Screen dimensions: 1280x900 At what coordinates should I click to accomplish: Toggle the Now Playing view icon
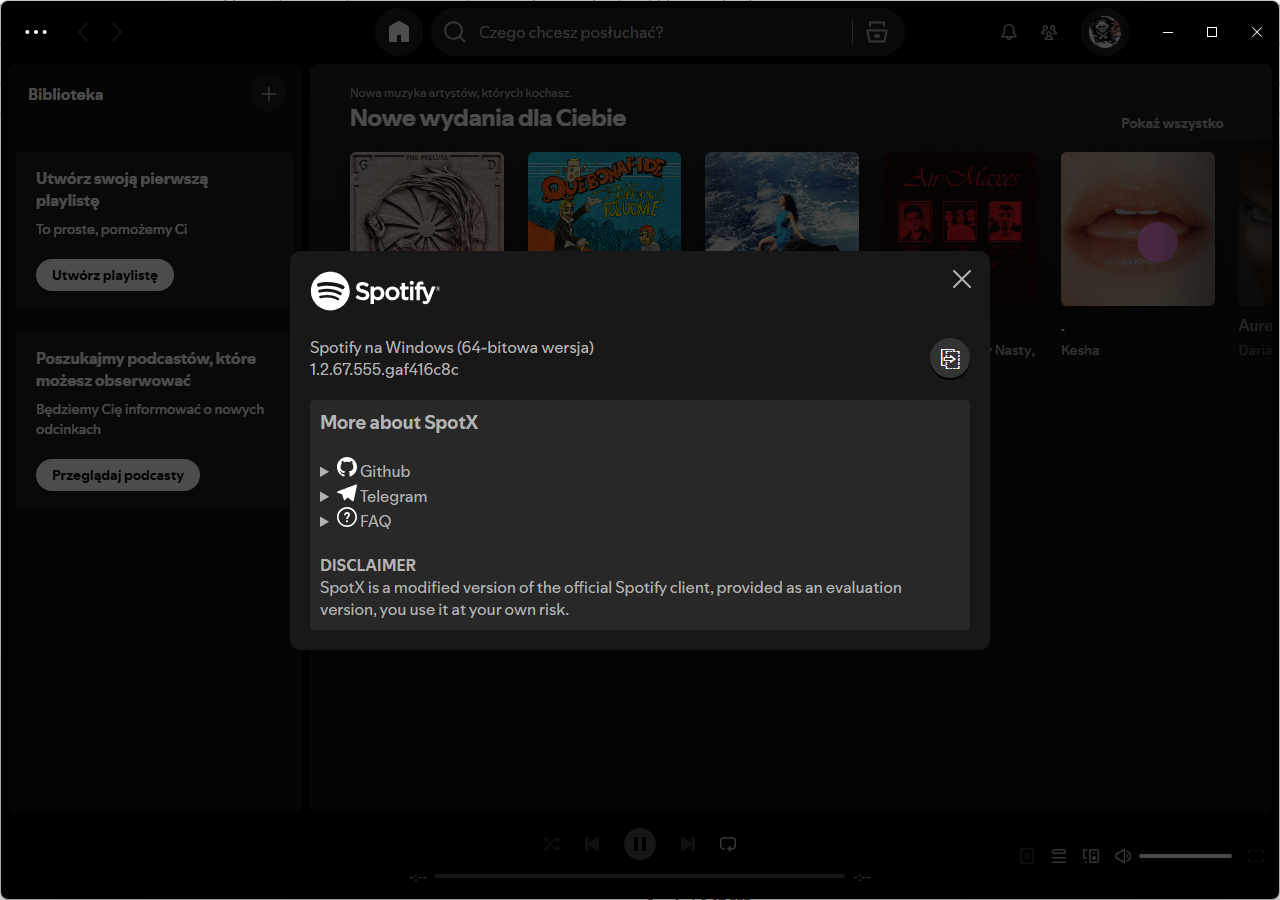(1027, 856)
